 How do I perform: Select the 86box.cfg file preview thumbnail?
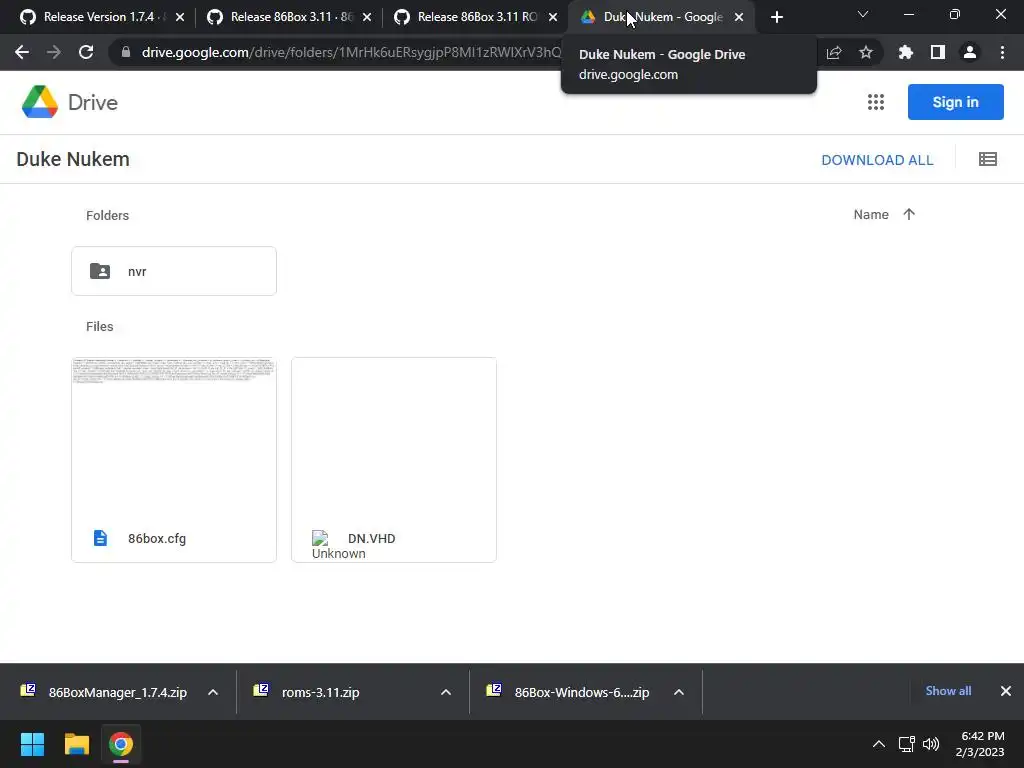pos(174,436)
